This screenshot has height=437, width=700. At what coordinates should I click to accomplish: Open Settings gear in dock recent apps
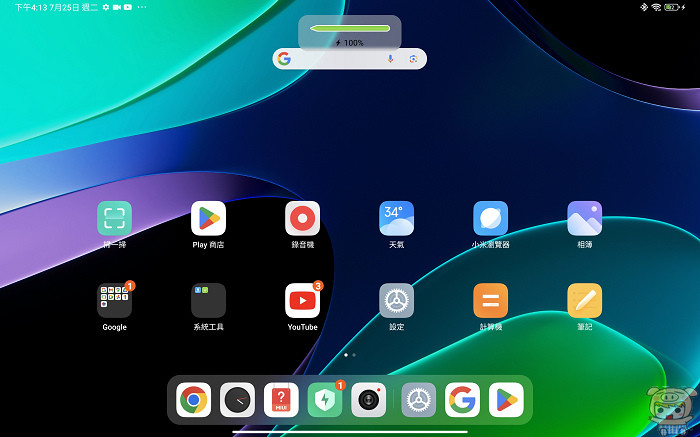click(418, 400)
